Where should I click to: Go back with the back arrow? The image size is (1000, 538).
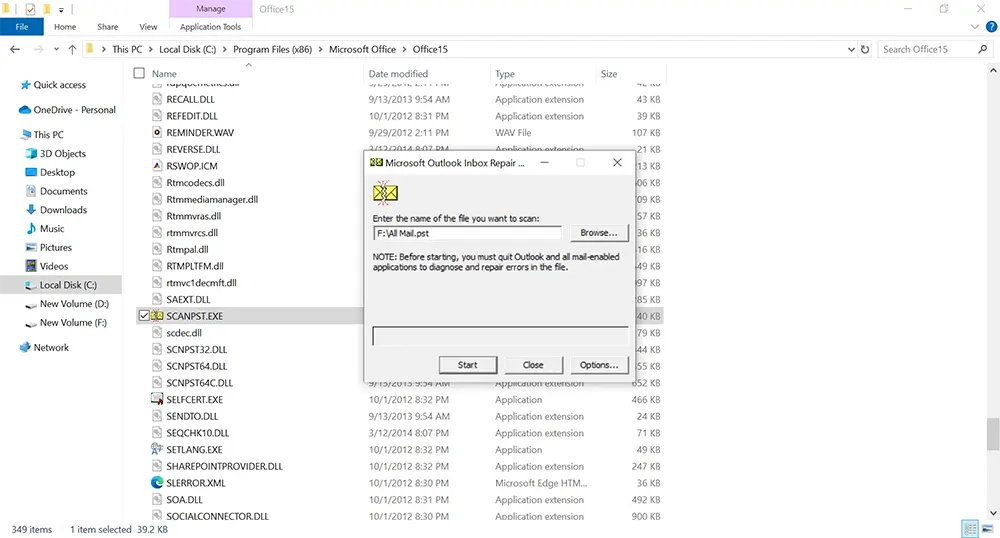coord(15,49)
